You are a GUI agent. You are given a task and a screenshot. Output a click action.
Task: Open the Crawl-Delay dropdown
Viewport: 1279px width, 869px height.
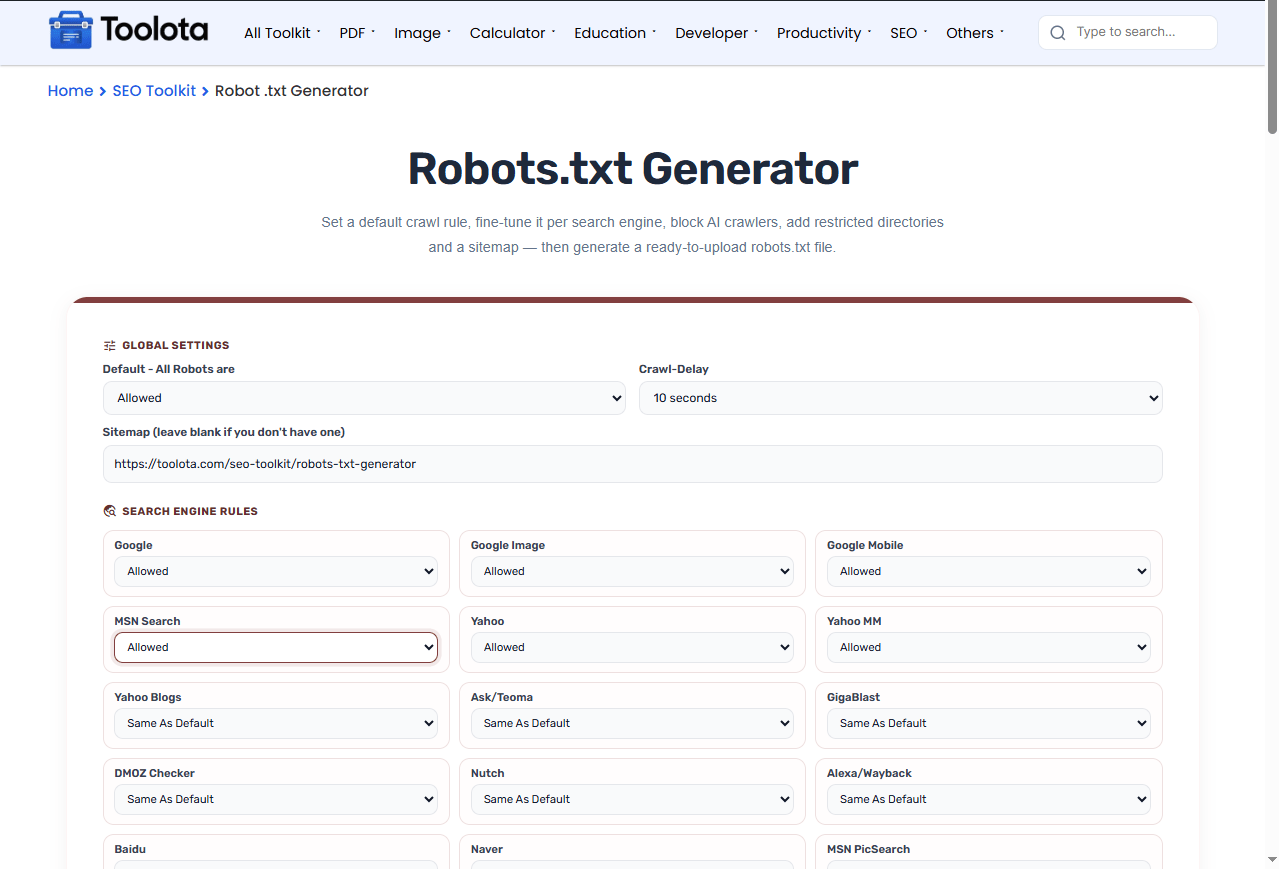900,398
